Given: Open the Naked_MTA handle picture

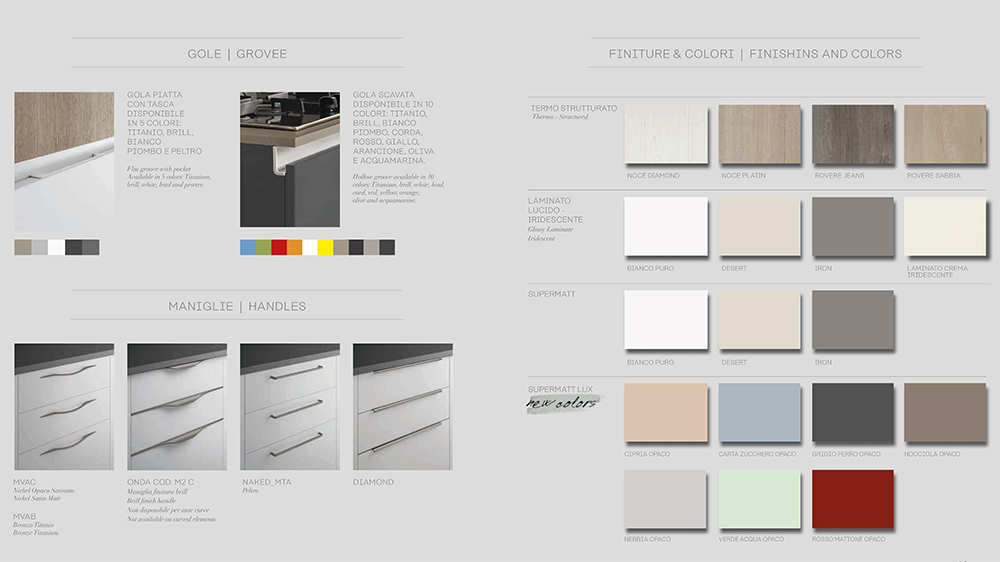Looking at the screenshot, I should click(290, 407).
